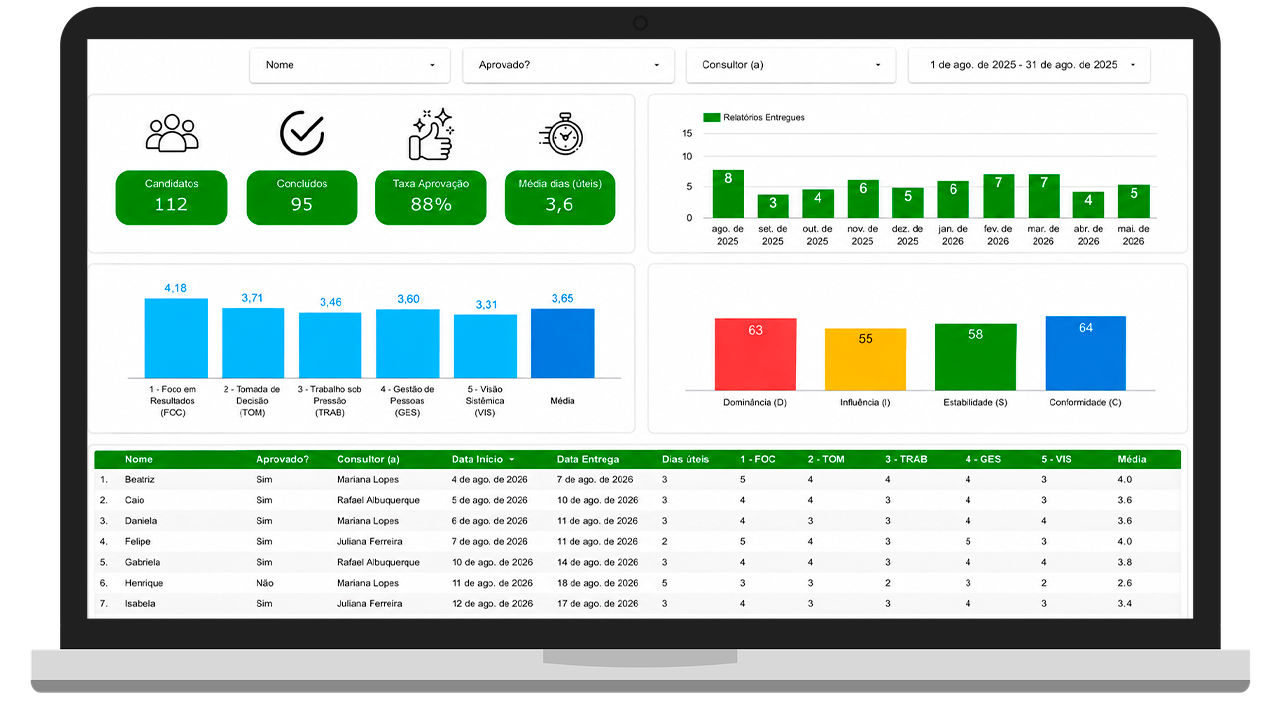Click Rafael Albuquerque in Caio's row
Image resolution: width=1280 pixels, height=720 pixels.
coord(378,500)
